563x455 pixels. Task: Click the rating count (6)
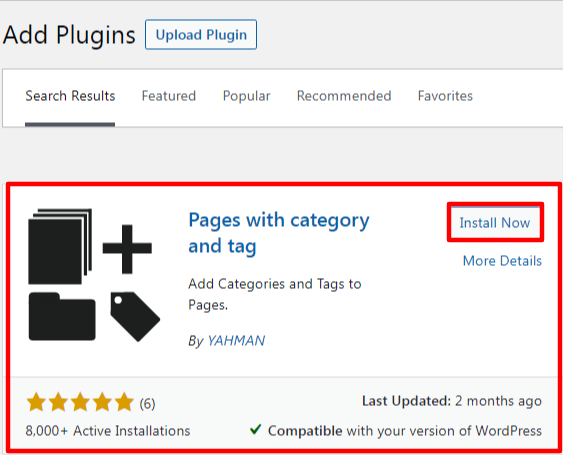147,404
